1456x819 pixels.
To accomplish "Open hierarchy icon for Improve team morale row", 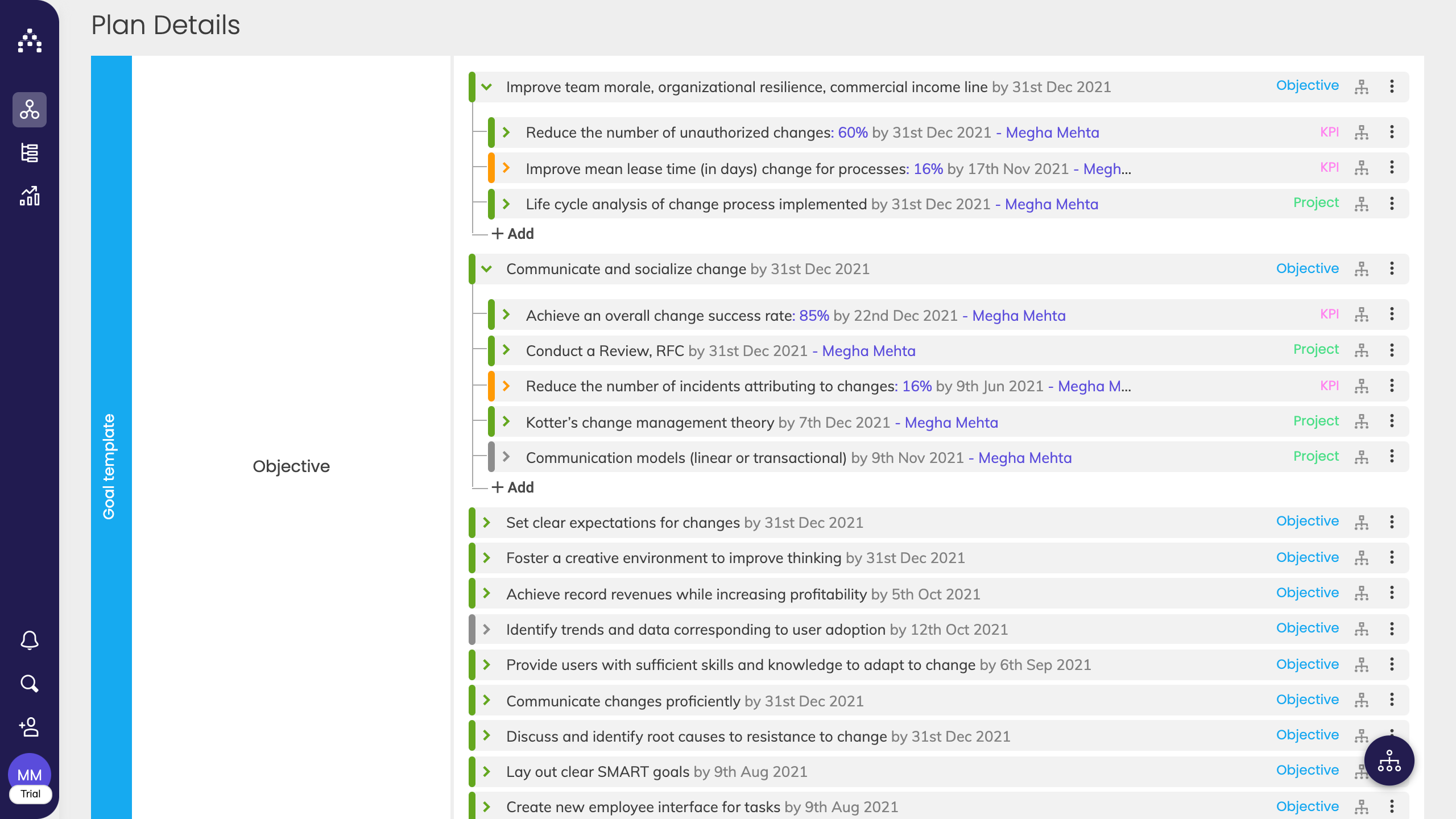I will [1362, 87].
